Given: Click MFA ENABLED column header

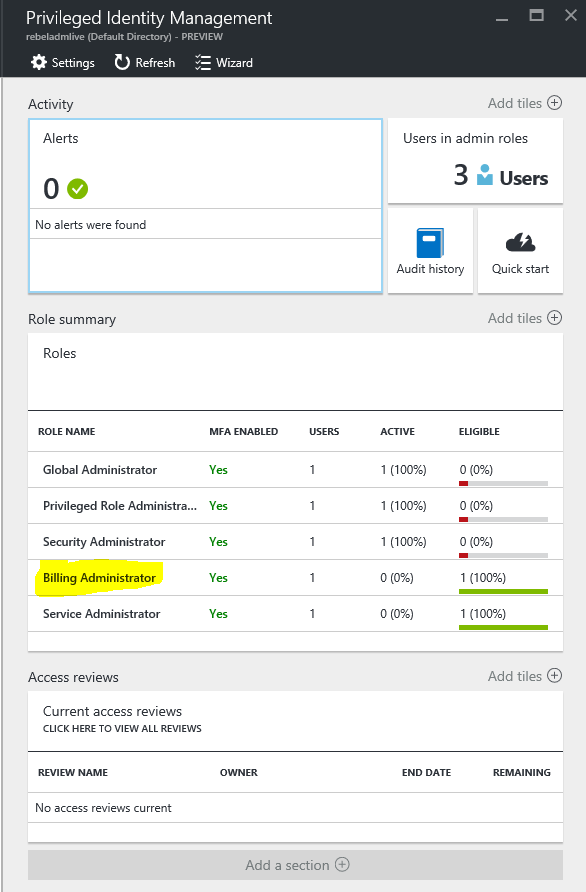Looking at the screenshot, I should [x=244, y=431].
